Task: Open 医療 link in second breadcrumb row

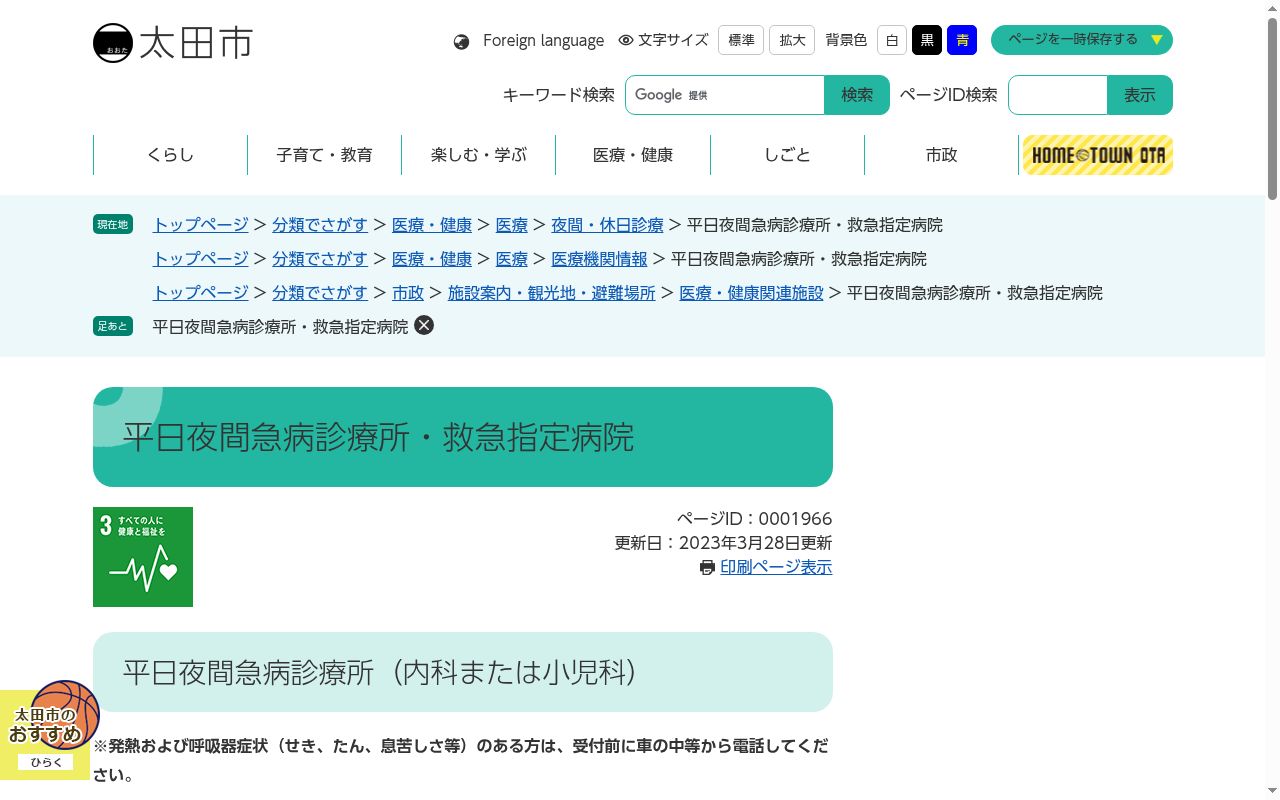Action: coord(511,259)
